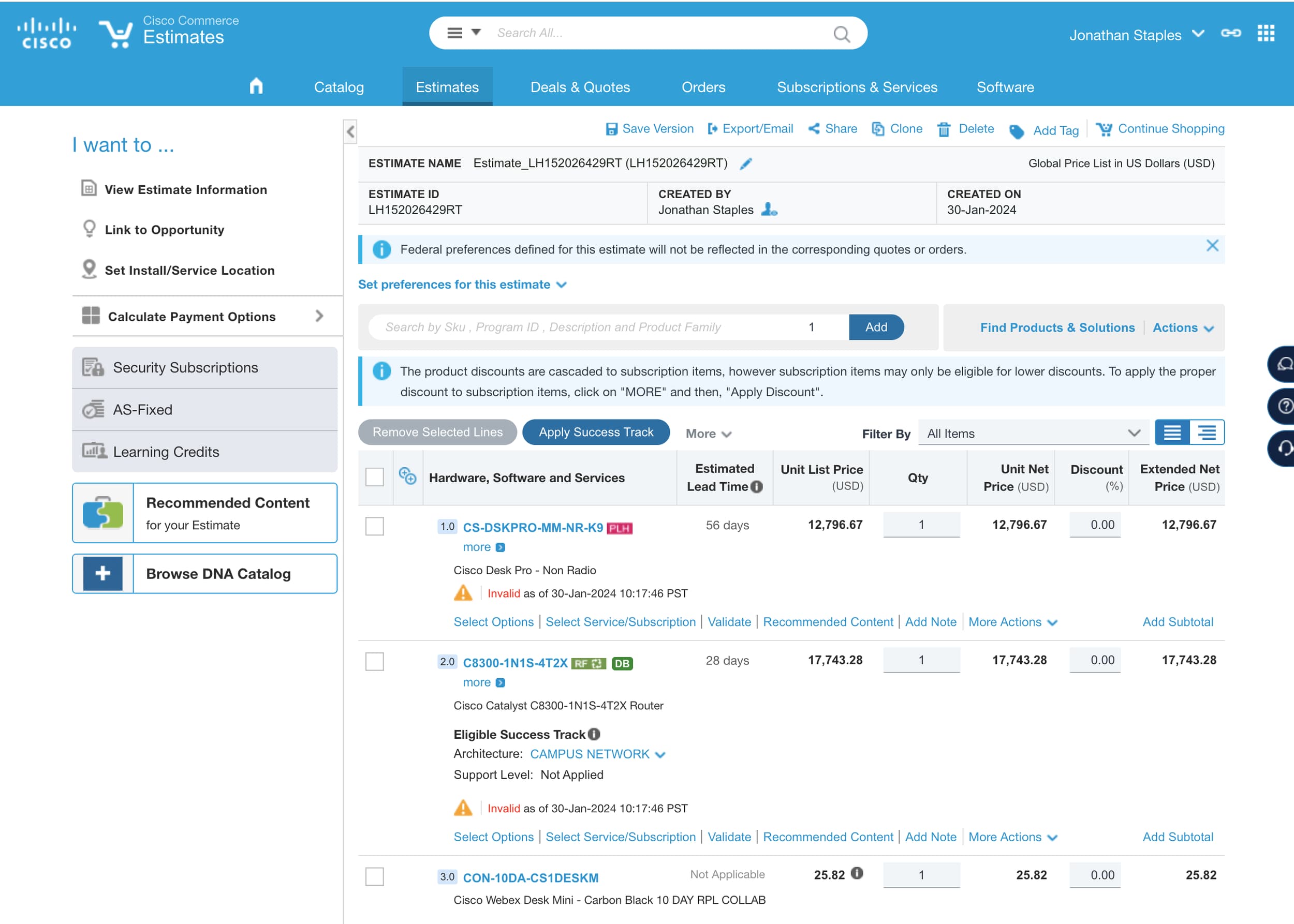Switch to indented list view icon
1294x924 pixels.
point(1207,433)
